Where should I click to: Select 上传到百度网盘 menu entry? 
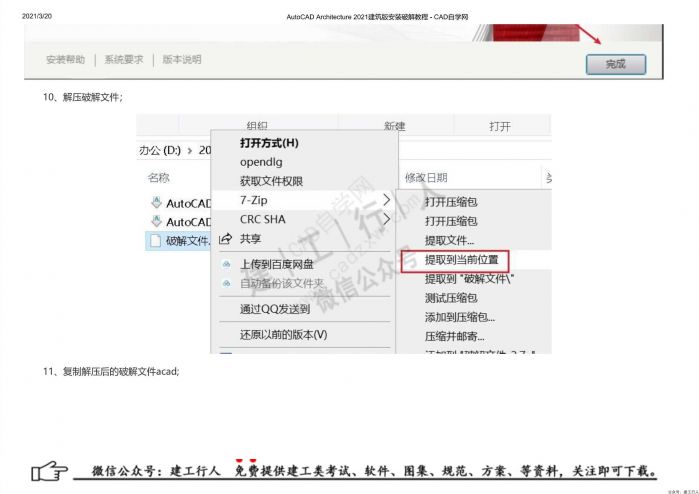pyautogui.click(x=276, y=264)
